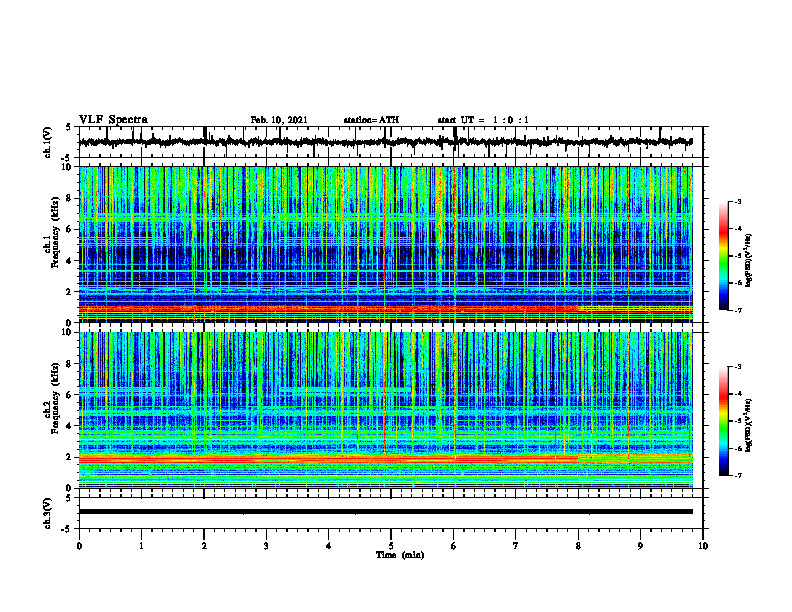Click time axis tick label '4'
This screenshot has height=612, width=792.
329,546
